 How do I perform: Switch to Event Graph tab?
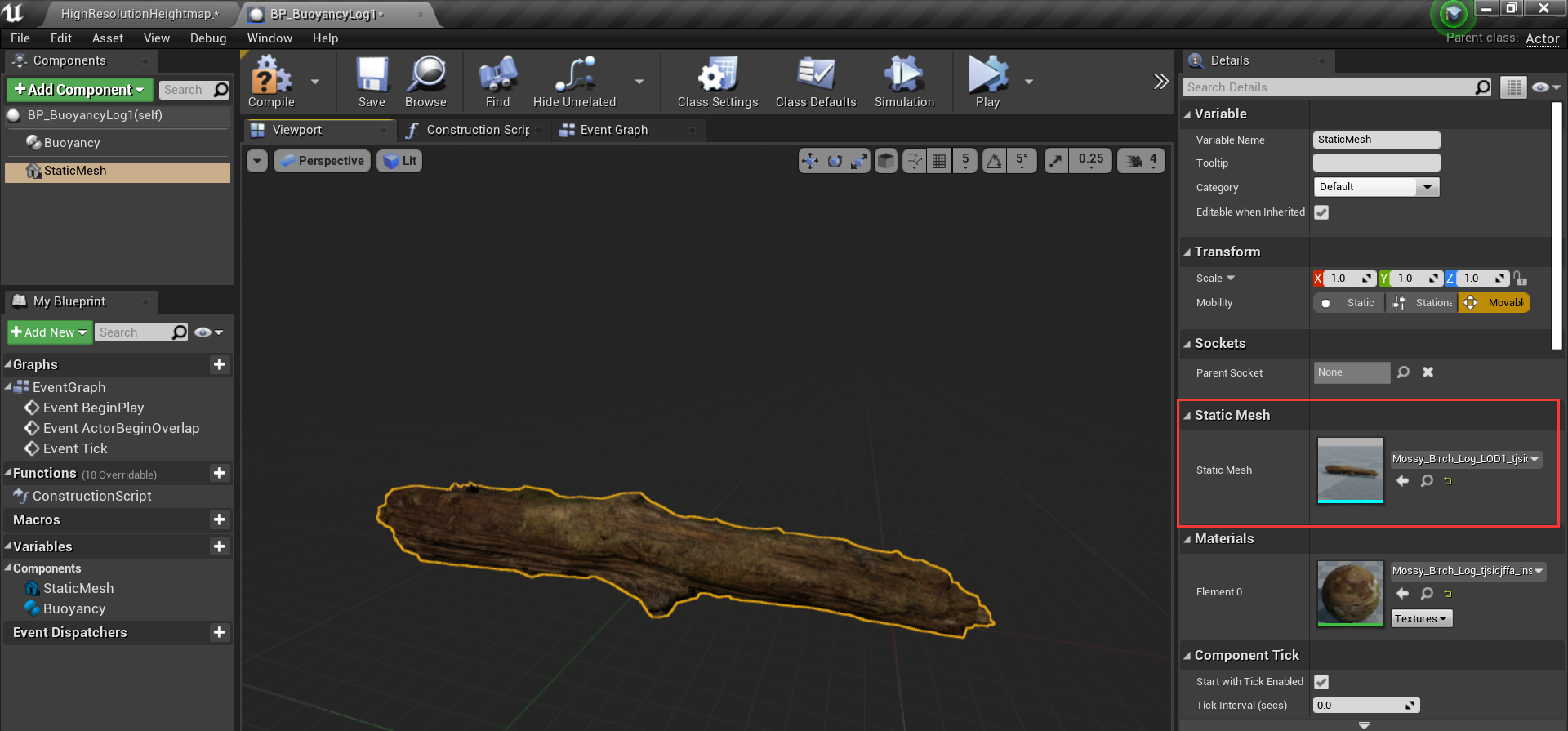[x=613, y=130]
